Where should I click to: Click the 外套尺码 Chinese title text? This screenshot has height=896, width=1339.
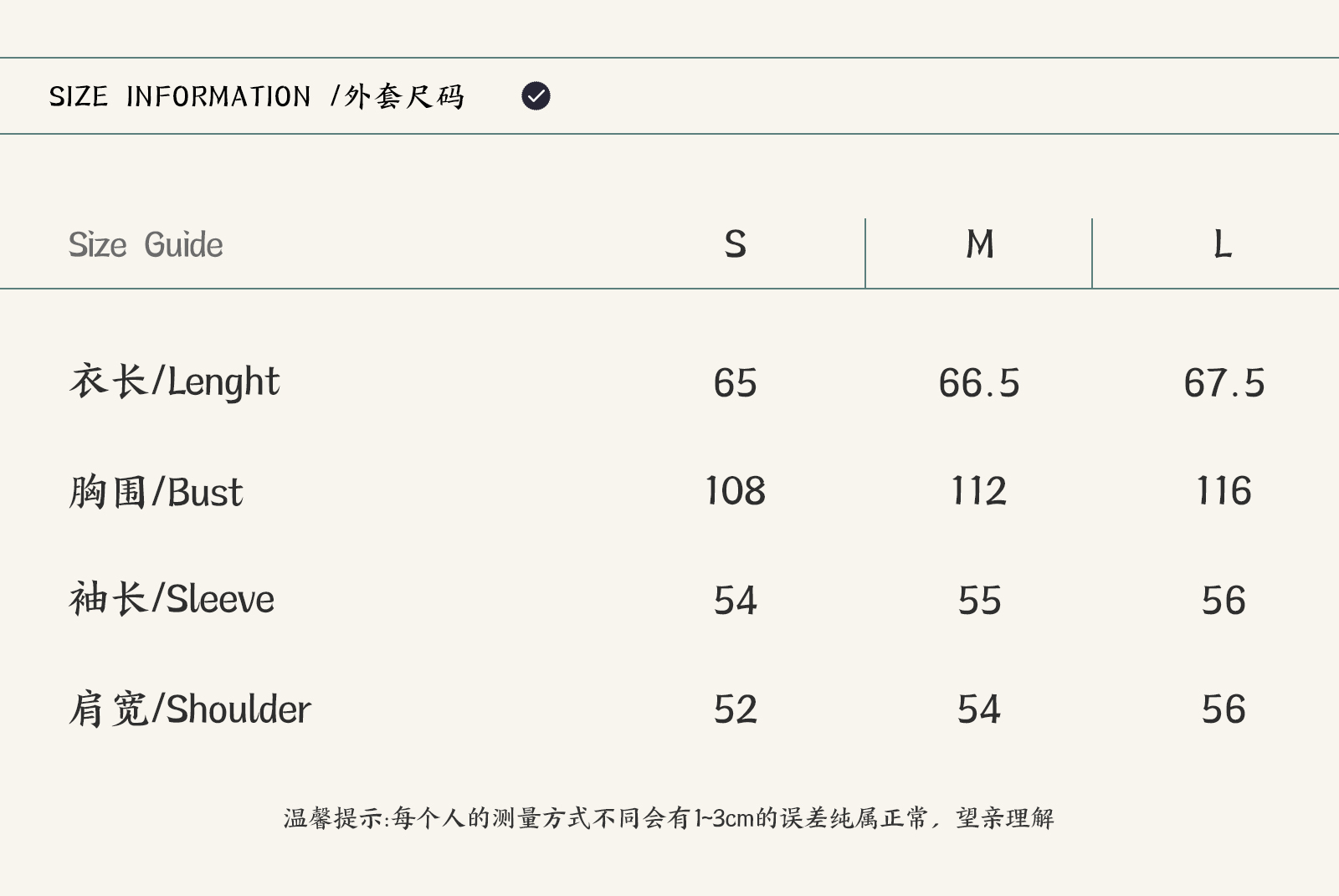pyautogui.click(x=404, y=97)
